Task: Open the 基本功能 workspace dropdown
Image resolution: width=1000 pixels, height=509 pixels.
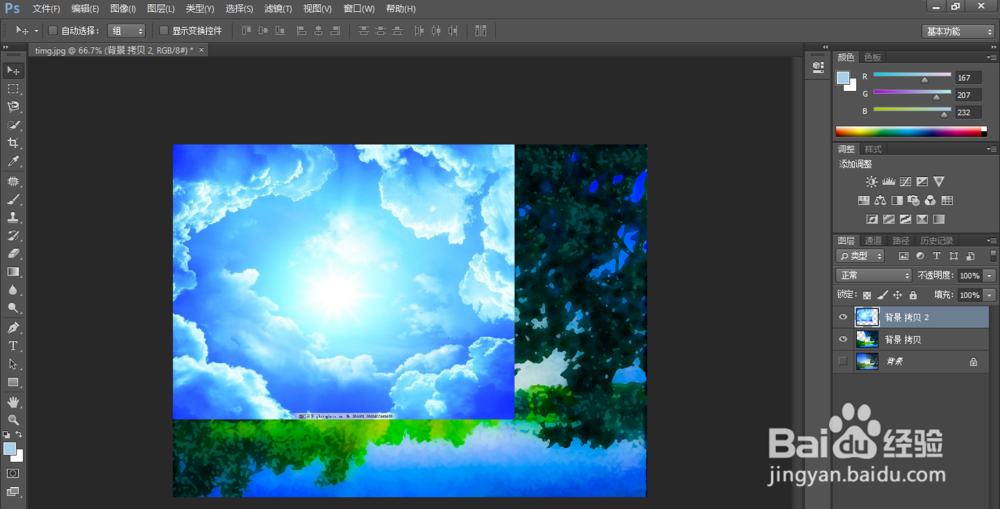Action: [x=959, y=31]
